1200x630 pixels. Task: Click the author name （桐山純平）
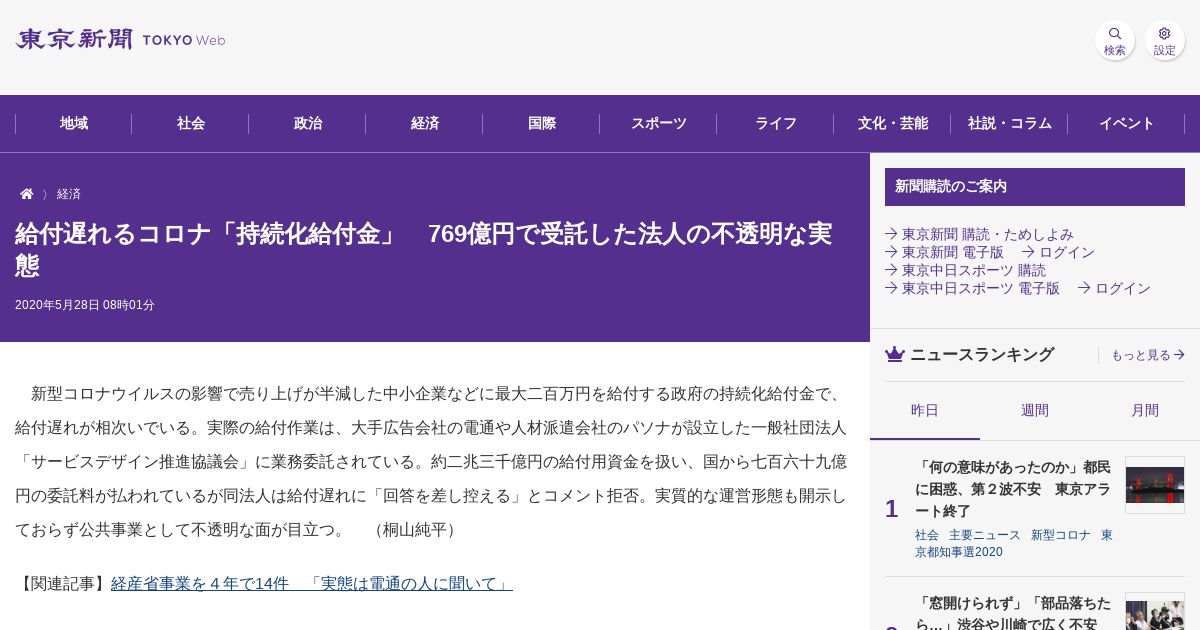[x=415, y=530]
